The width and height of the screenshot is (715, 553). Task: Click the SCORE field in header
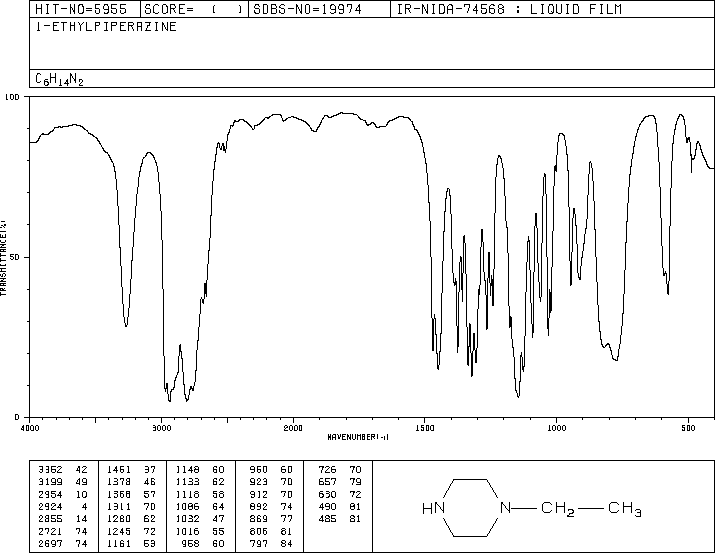coord(194,9)
